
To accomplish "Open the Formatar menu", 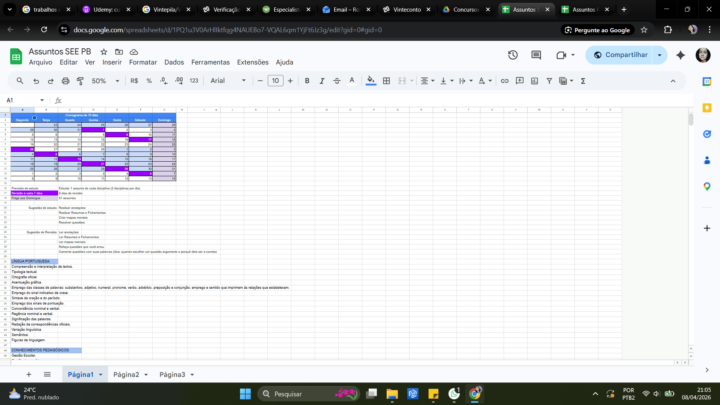I will 143,62.
